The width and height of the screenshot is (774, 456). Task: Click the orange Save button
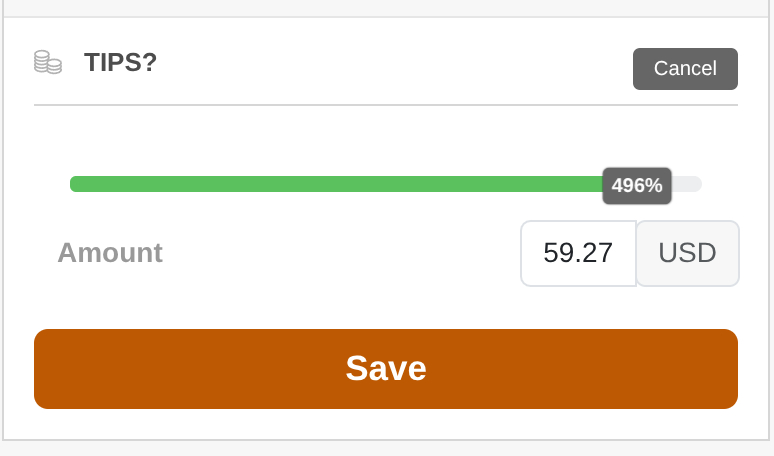[386, 369]
